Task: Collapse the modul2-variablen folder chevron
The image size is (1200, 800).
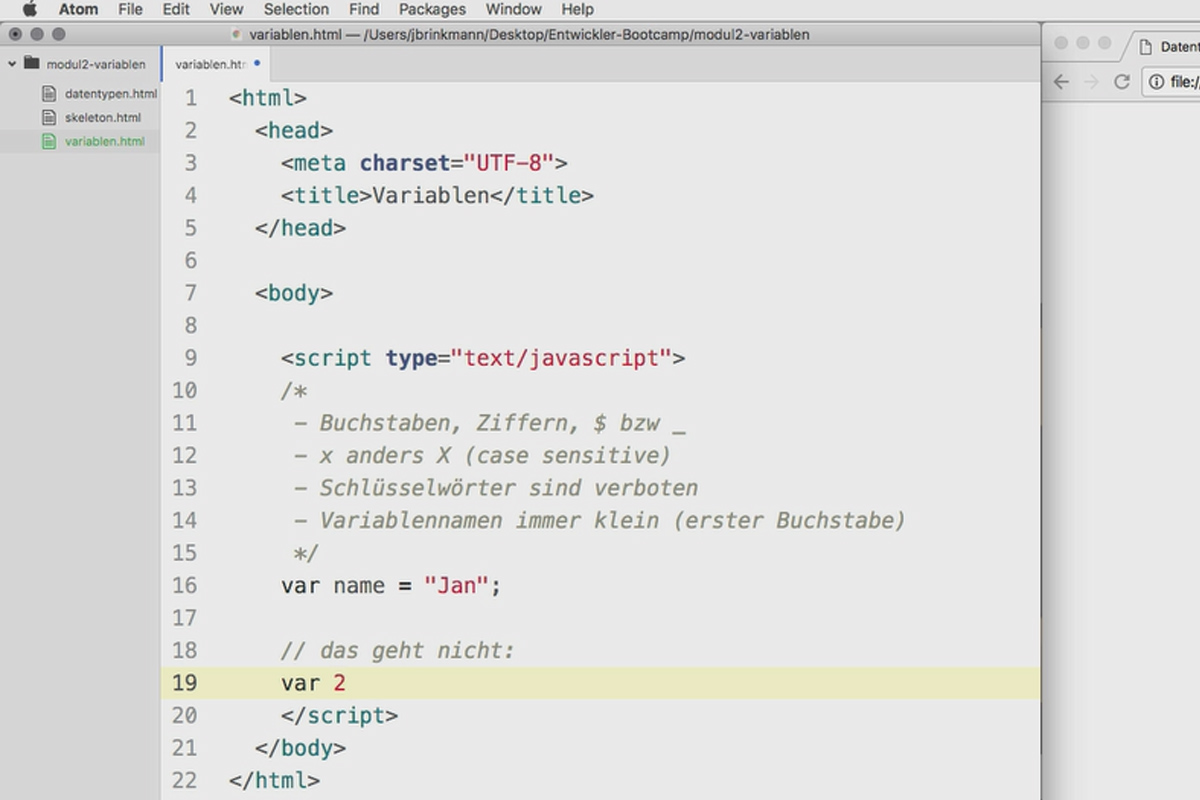Action: (12, 64)
